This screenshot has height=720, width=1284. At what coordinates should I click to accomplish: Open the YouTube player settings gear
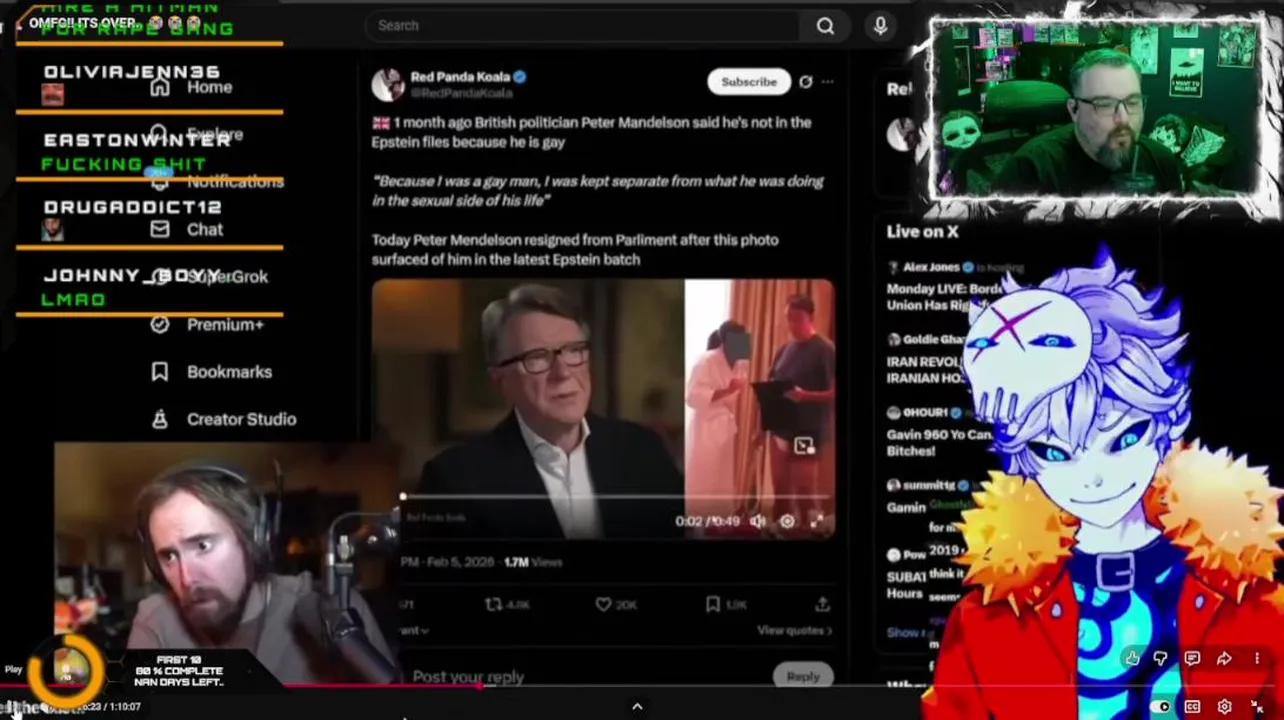click(1224, 707)
